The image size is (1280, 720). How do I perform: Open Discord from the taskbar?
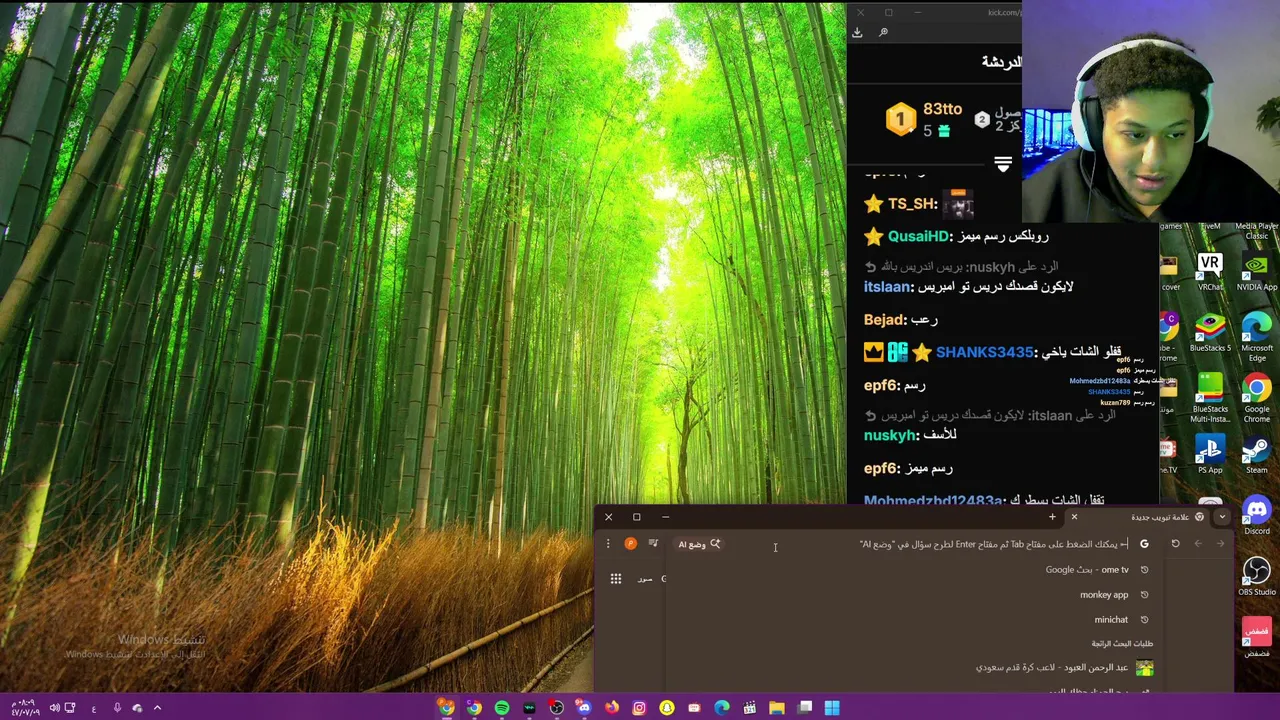[x=584, y=708]
